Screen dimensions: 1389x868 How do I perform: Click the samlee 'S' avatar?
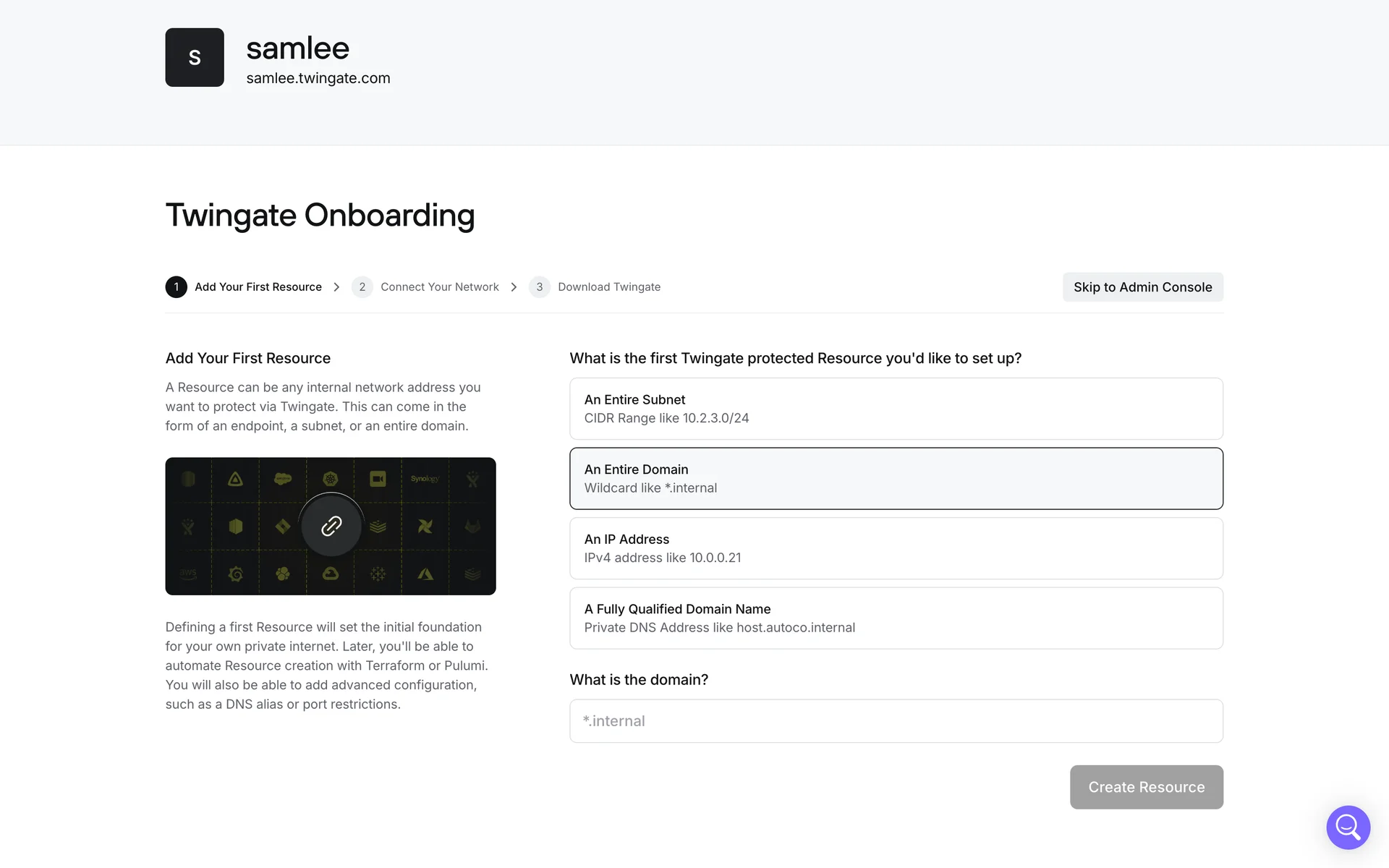195,58
